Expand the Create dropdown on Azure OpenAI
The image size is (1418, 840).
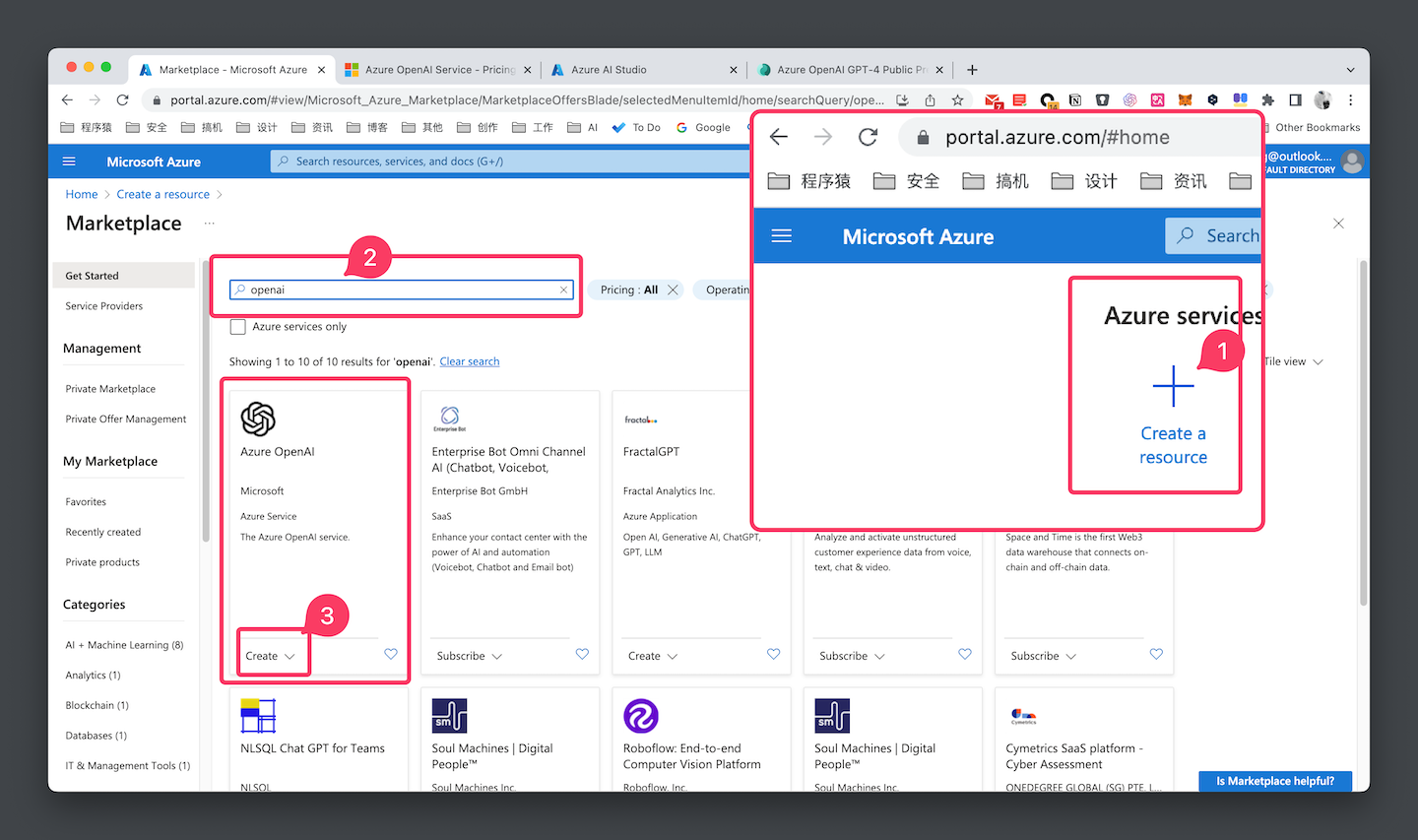click(271, 656)
